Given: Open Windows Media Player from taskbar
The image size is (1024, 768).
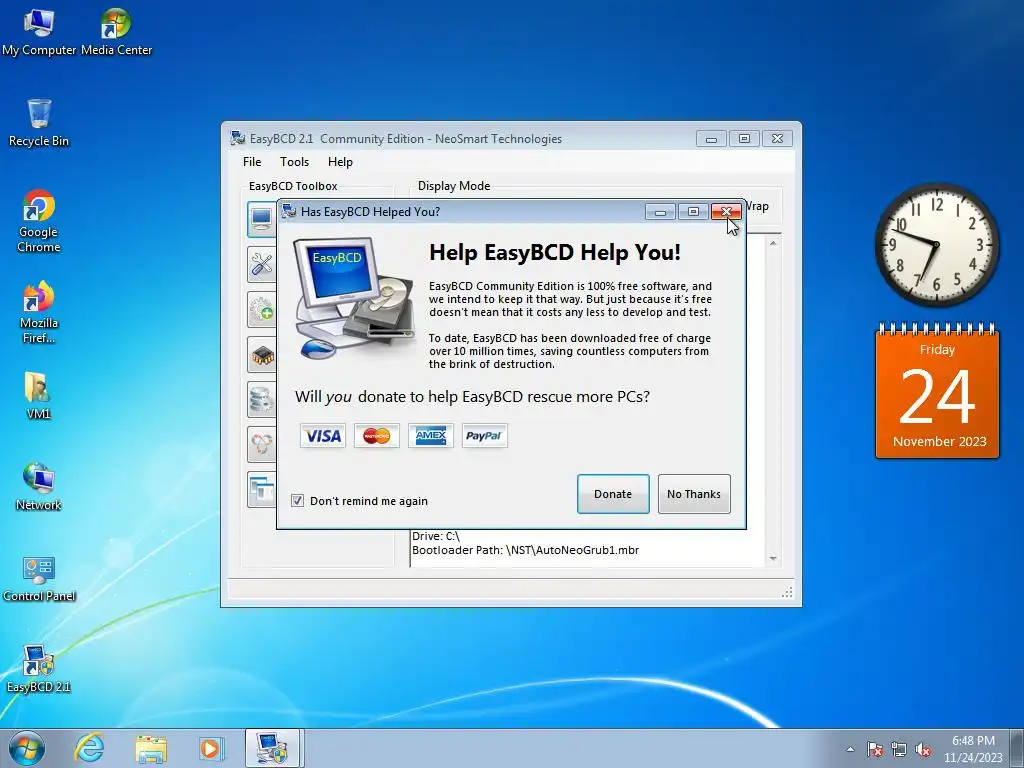Looking at the screenshot, I should (211, 748).
